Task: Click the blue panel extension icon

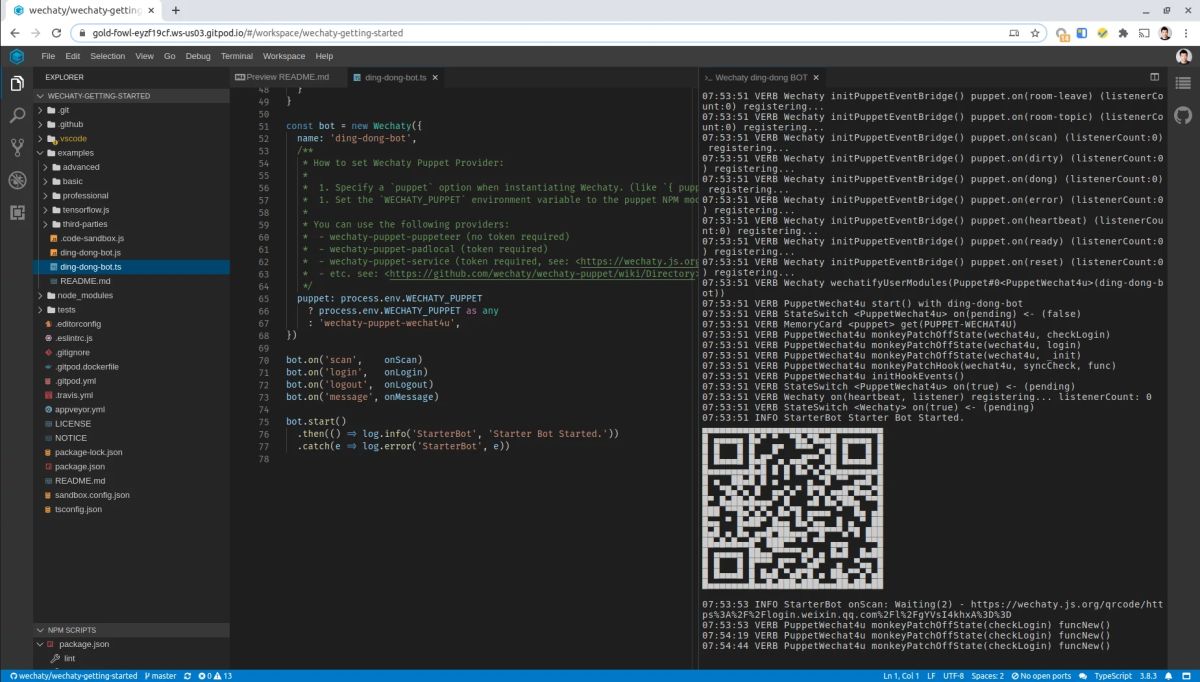Action: (x=1082, y=33)
